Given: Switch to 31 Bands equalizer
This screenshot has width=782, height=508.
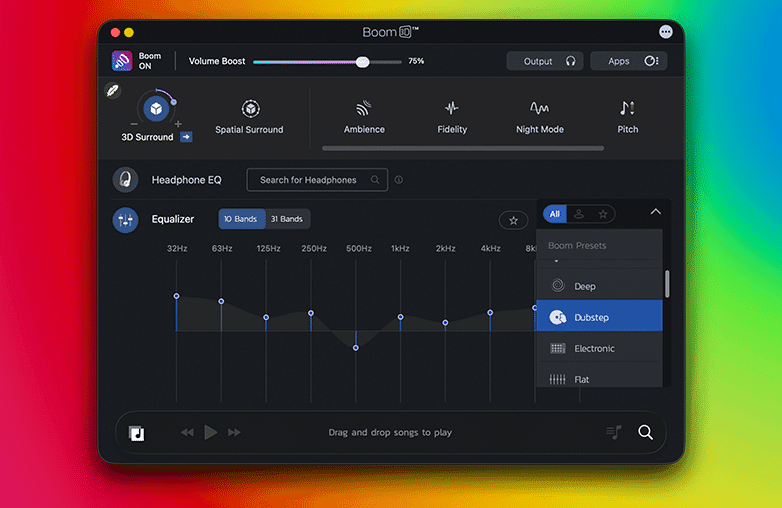Looking at the screenshot, I should (287, 219).
